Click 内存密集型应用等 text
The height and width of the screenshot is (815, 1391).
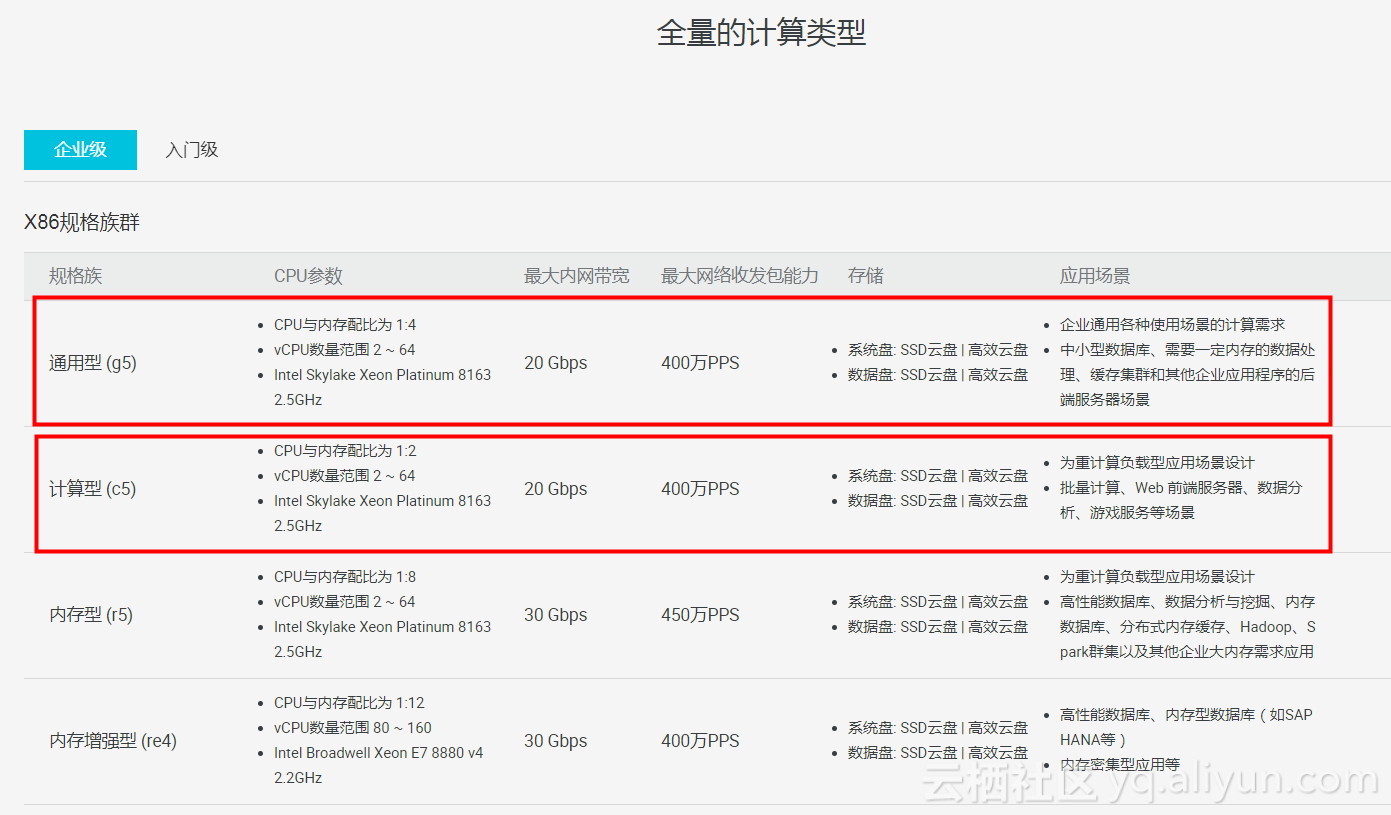click(1120, 765)
